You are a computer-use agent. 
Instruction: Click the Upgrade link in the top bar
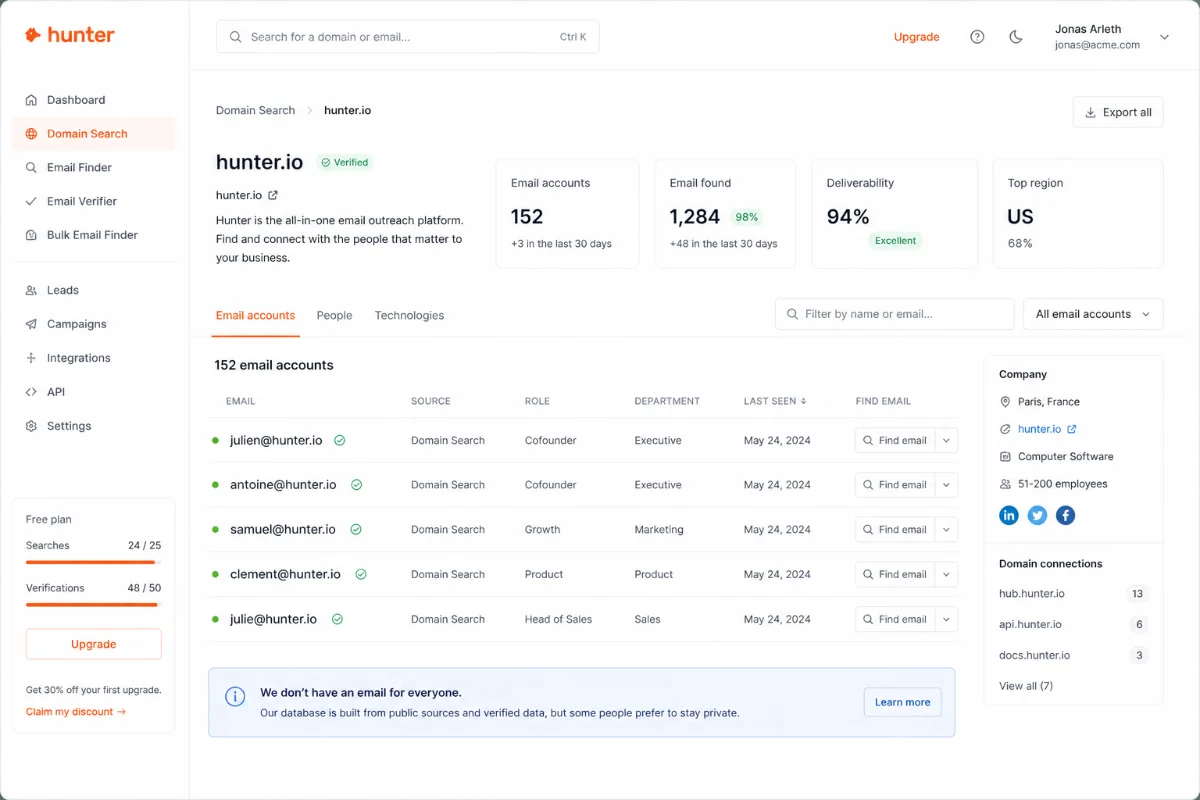pos(916,37)
